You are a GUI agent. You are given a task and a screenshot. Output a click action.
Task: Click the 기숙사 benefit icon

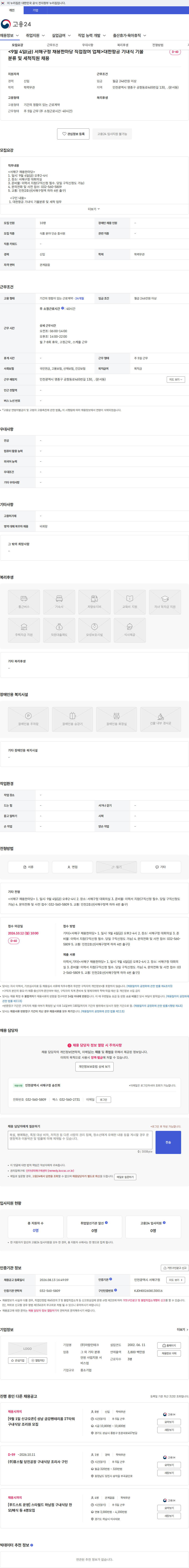coord(59,602)
